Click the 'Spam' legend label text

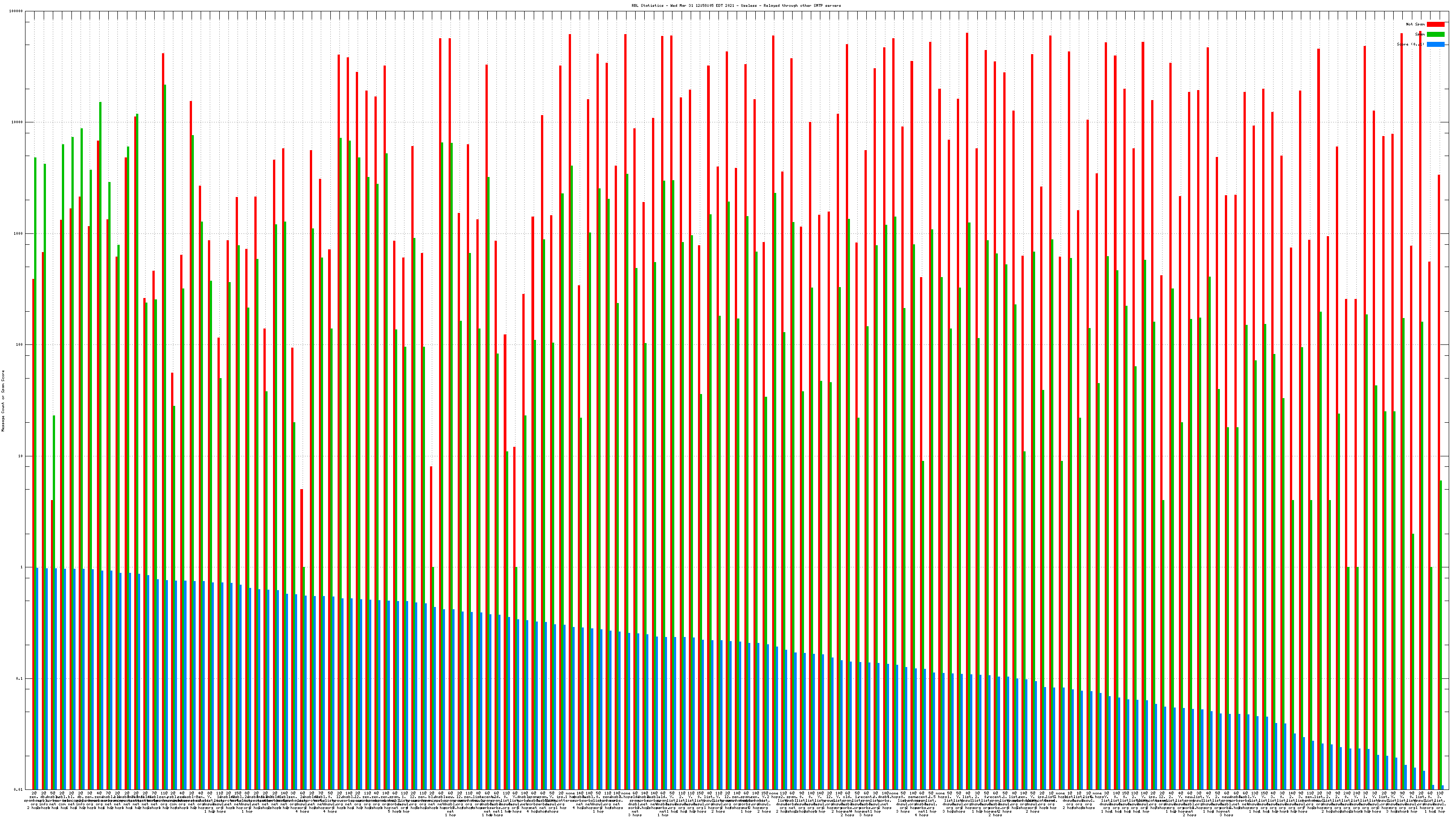(x=1419, y=35)
